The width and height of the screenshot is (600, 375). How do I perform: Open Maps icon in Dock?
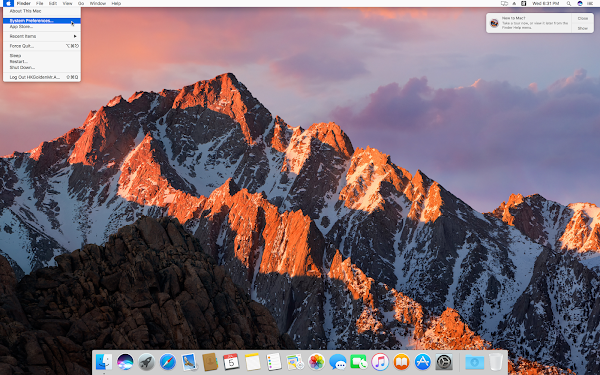[295, 362]
